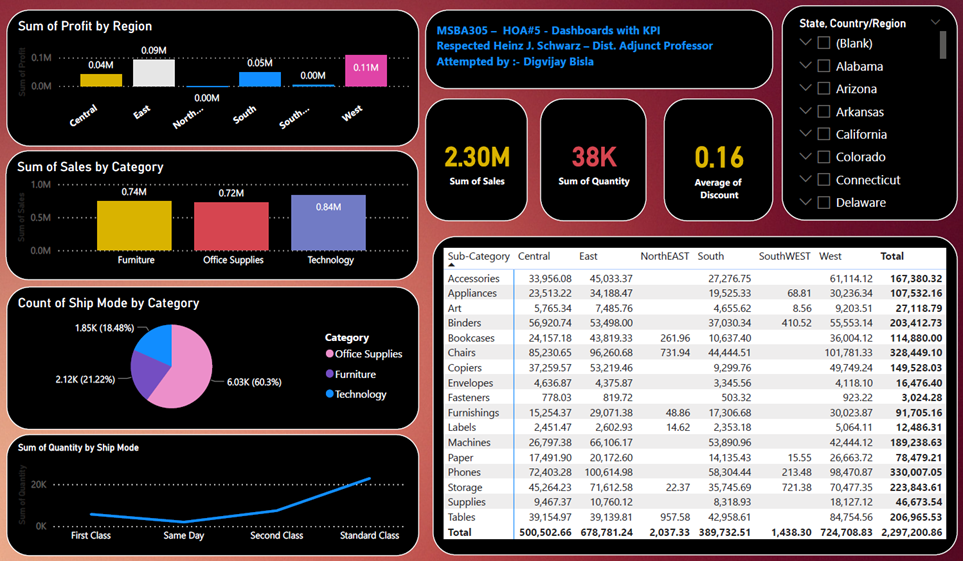Click the Office Supplies legend swatch
This screenshot has width=963, height=561.
[330, 353]
